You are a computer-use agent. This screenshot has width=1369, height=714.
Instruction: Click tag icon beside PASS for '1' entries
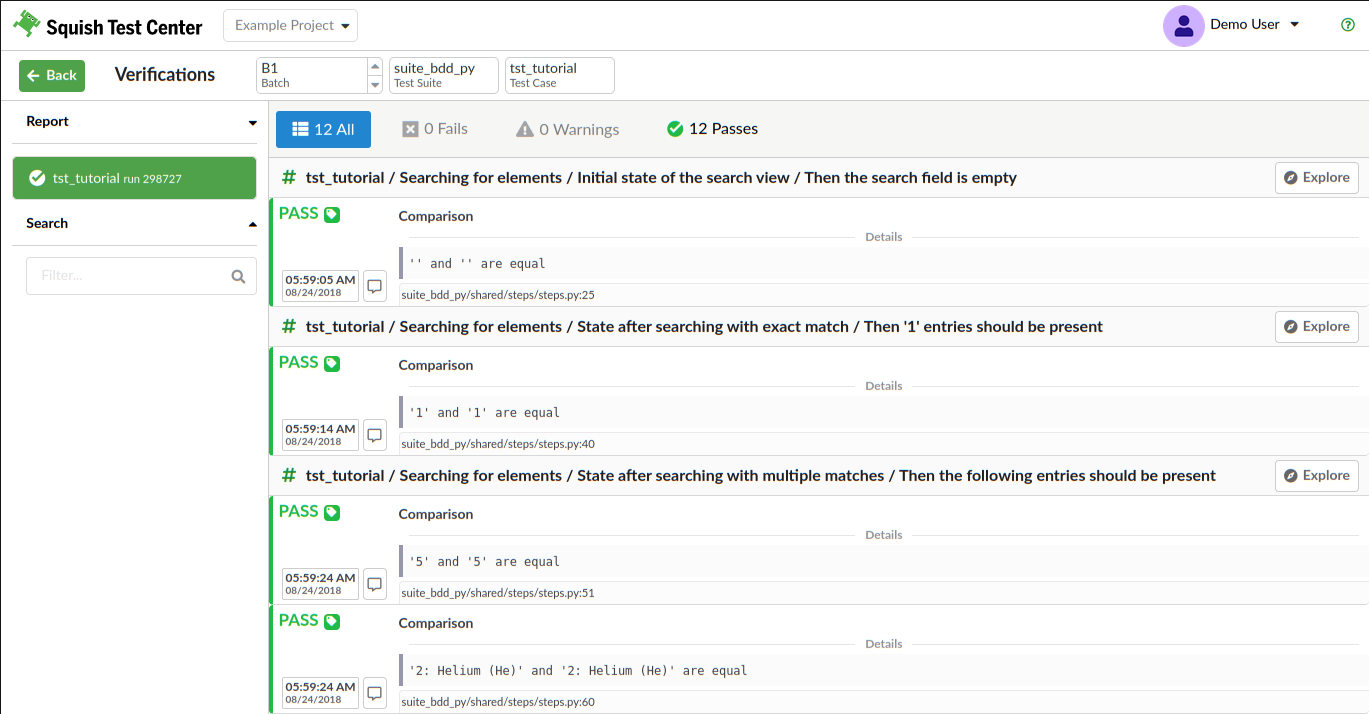tap(332, 363)
